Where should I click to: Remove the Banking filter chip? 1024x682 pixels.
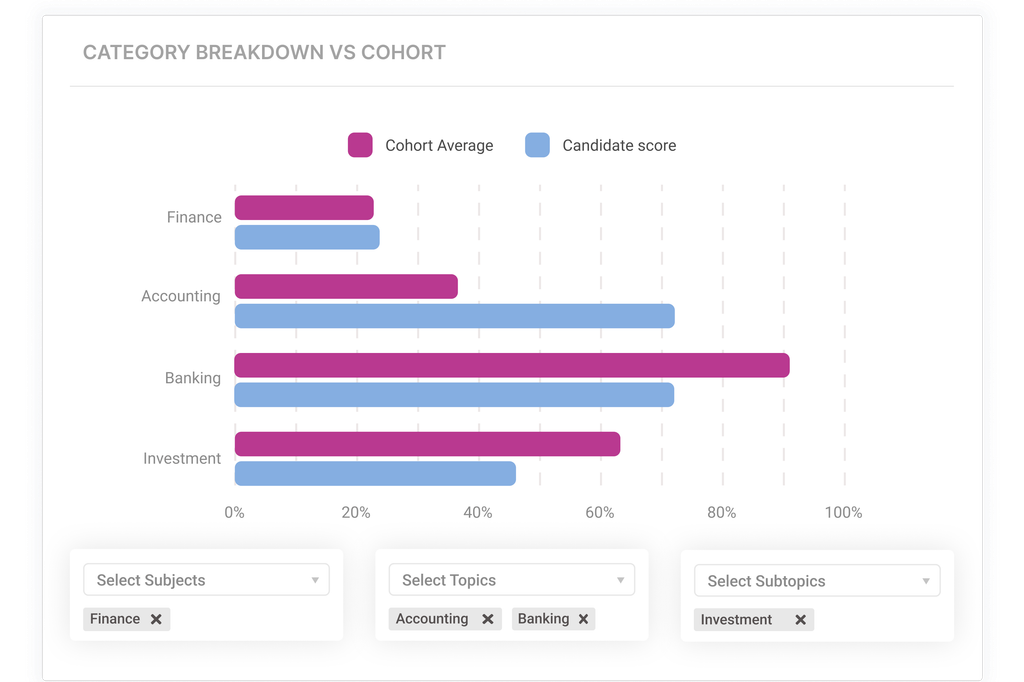583,618
